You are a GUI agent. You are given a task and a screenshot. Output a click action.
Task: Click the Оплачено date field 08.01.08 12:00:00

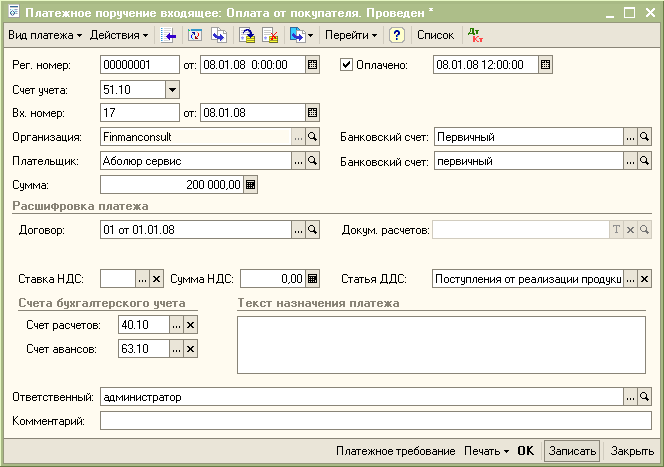(x=486, y=65)
